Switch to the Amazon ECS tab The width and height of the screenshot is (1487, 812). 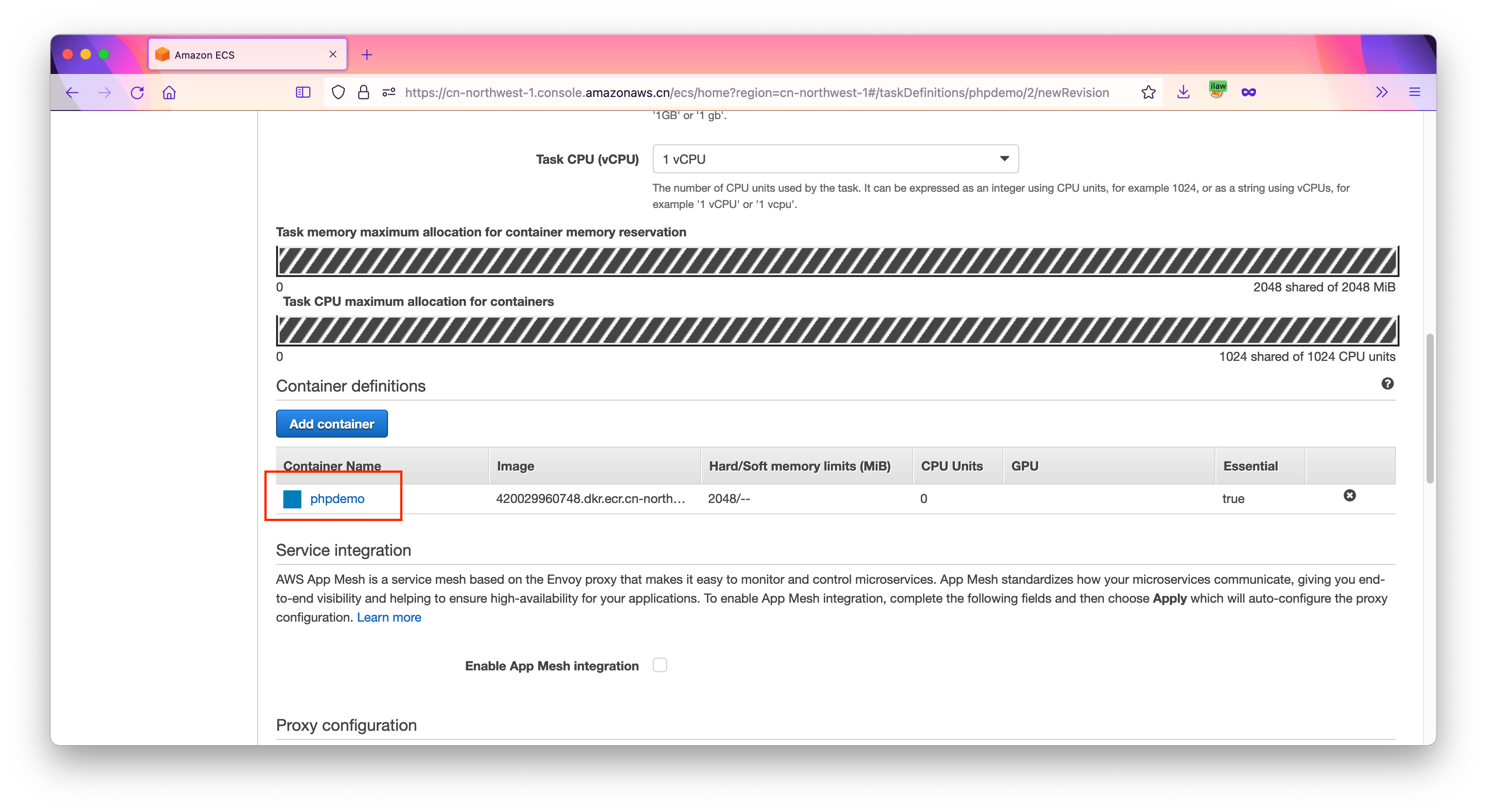(247, 55)
